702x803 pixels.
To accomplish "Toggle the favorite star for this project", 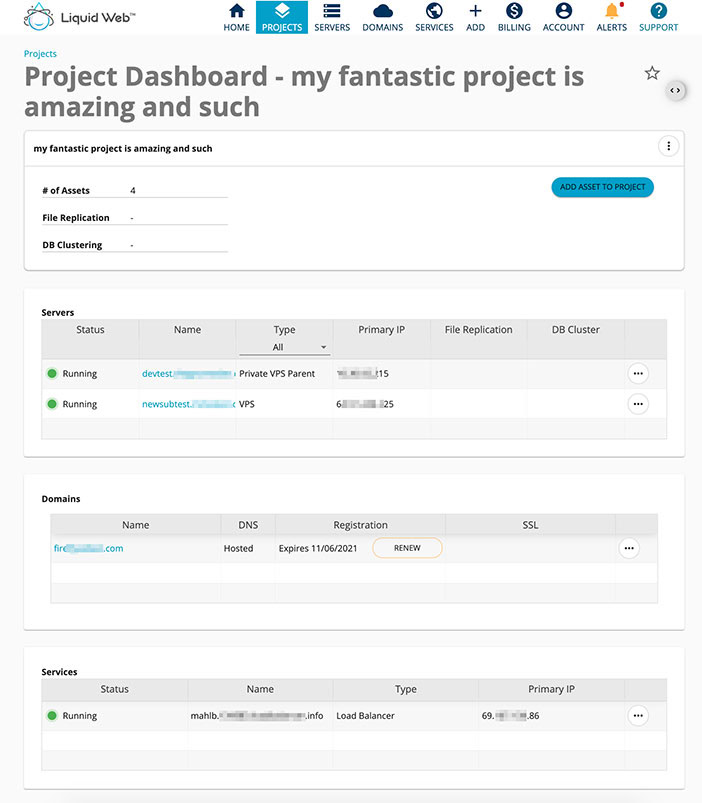I will [651, 72].
